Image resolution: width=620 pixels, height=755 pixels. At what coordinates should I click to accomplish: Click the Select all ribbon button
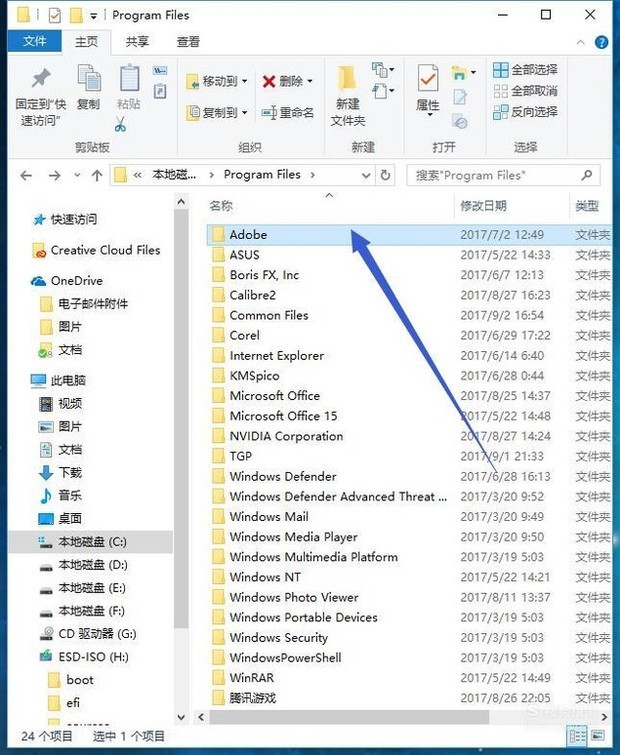[525, 70]
